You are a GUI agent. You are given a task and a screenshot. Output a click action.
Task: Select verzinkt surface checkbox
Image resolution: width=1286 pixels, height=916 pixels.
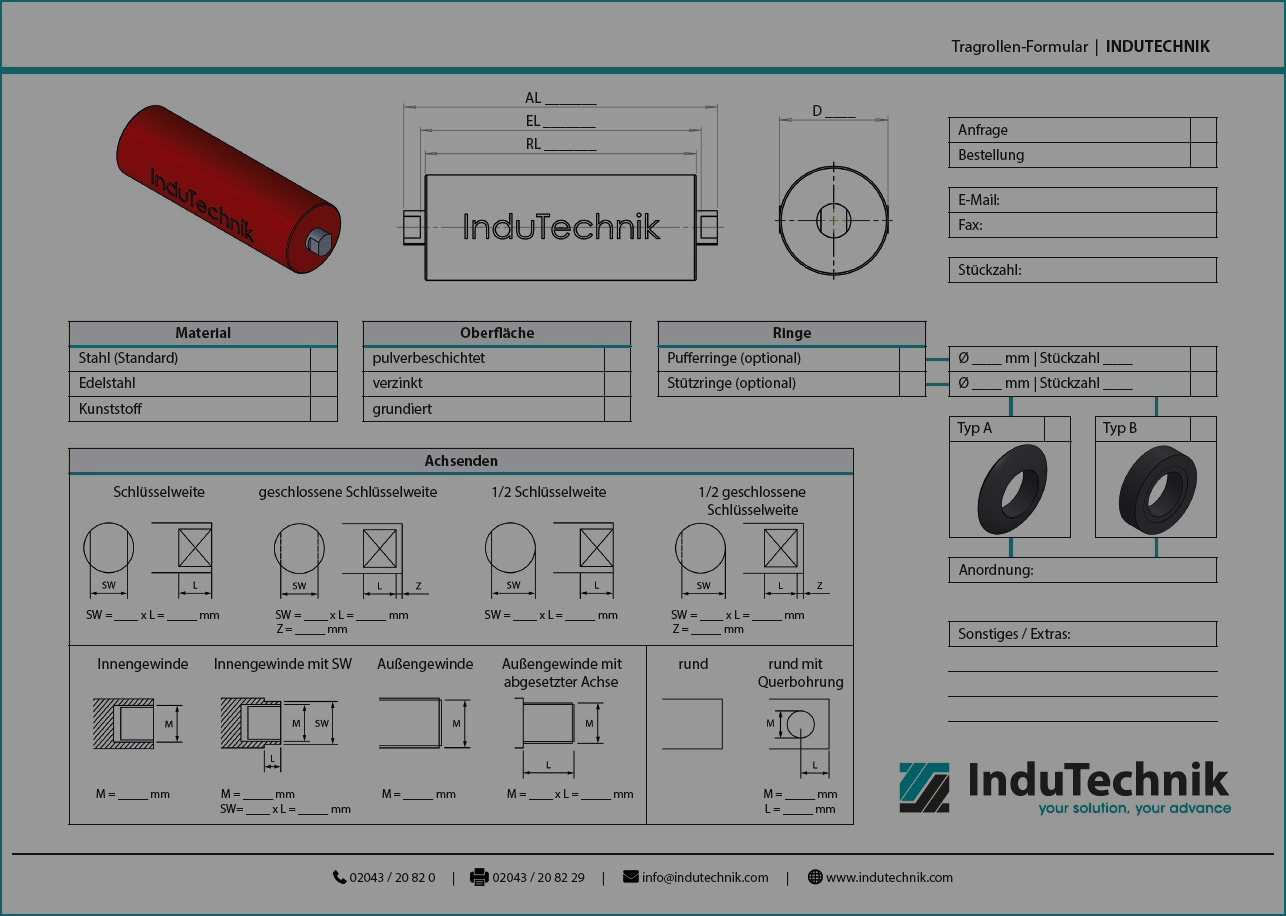tap(617, 384)
